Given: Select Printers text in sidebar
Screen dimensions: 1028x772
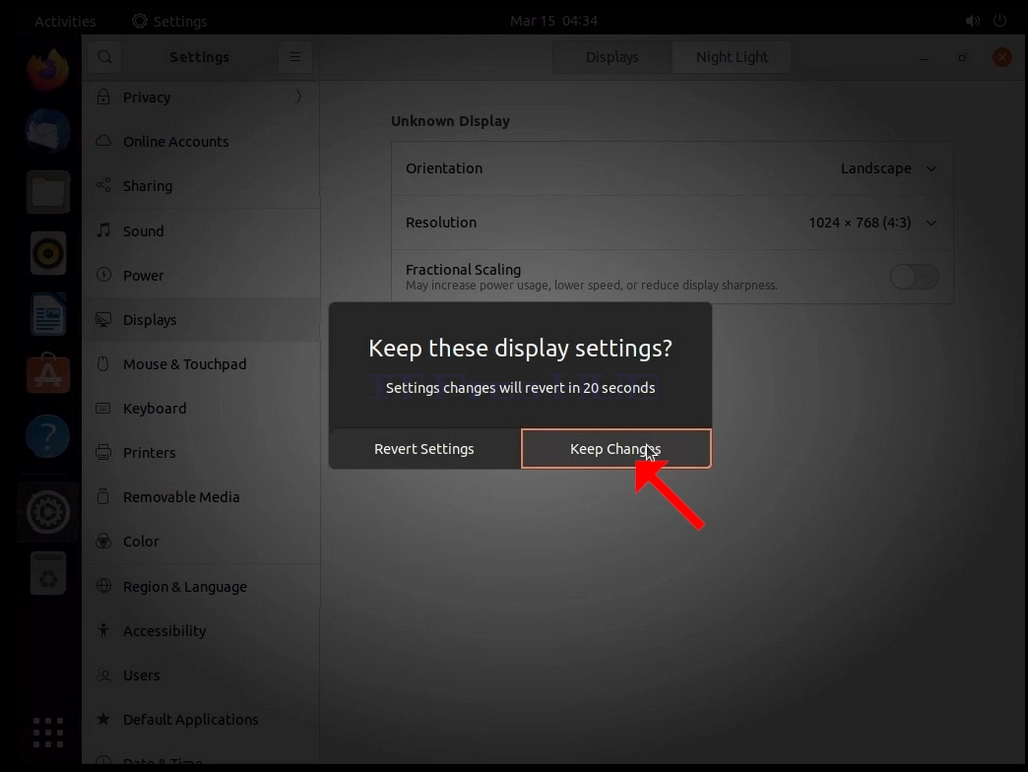Looking at the screenshot, I should [149, 452].
